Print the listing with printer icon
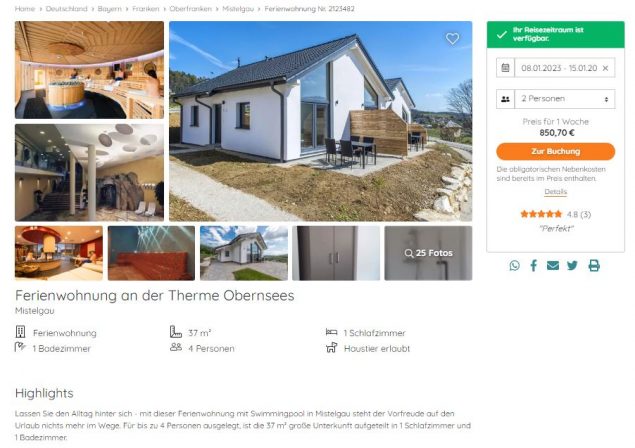Image resolution: width=635 pixels, height=448 pixels. (594, 266)
